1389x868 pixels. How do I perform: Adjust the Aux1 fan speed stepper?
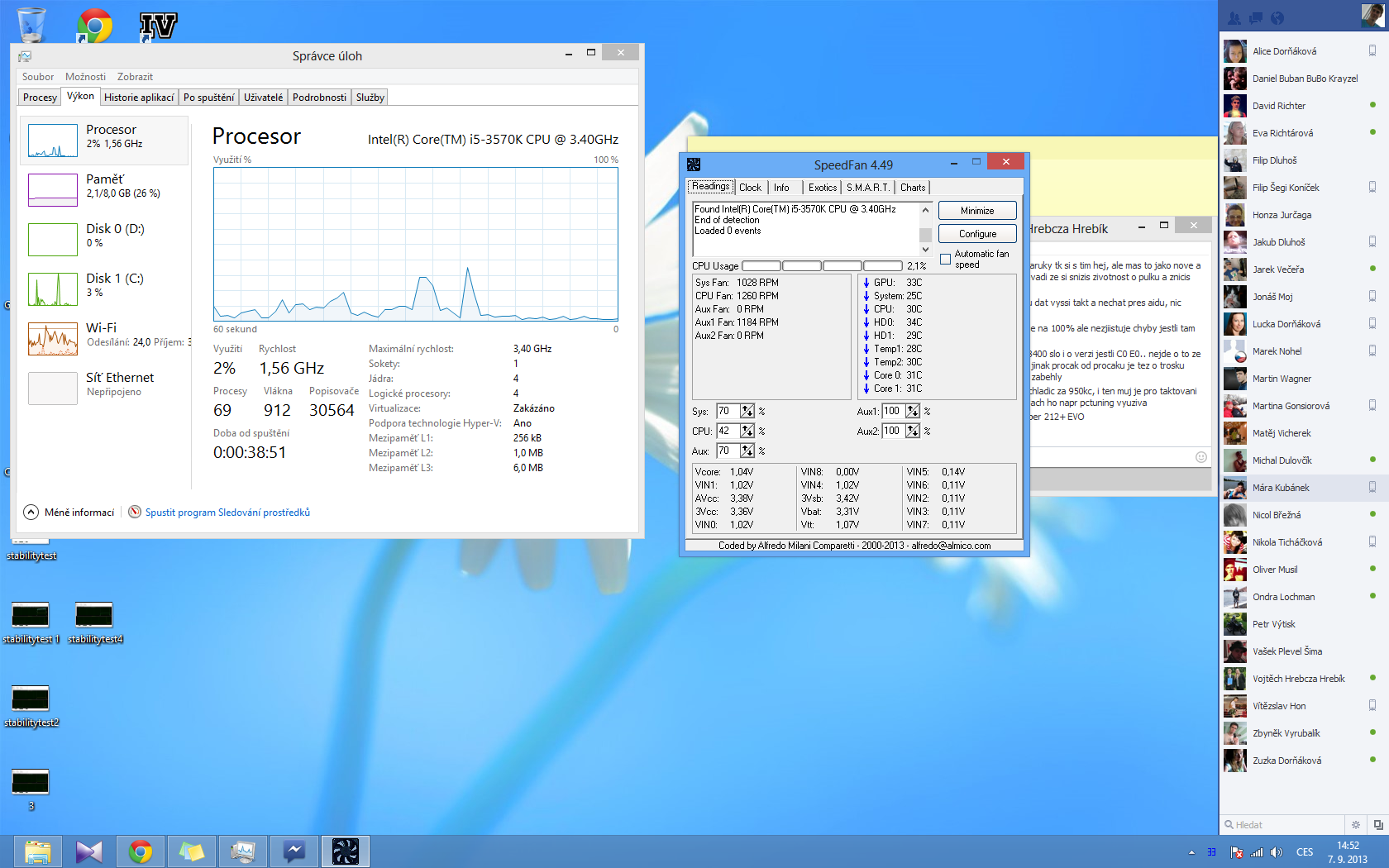tap(913, 411)
